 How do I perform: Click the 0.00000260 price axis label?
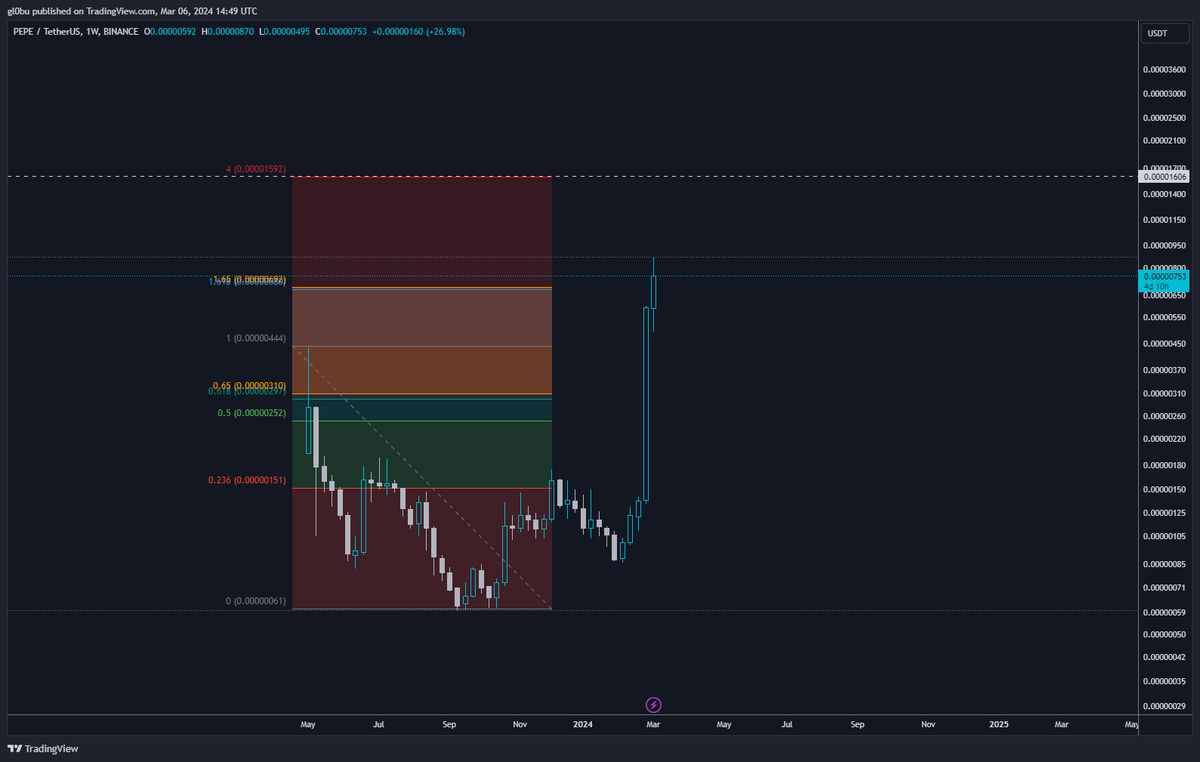[x=1165, y=416]
